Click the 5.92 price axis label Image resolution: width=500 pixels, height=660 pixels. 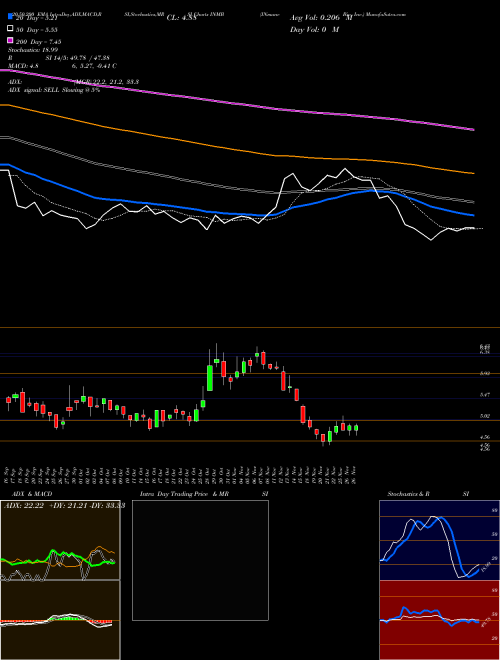pyautogui.click(x=484, y=373)
